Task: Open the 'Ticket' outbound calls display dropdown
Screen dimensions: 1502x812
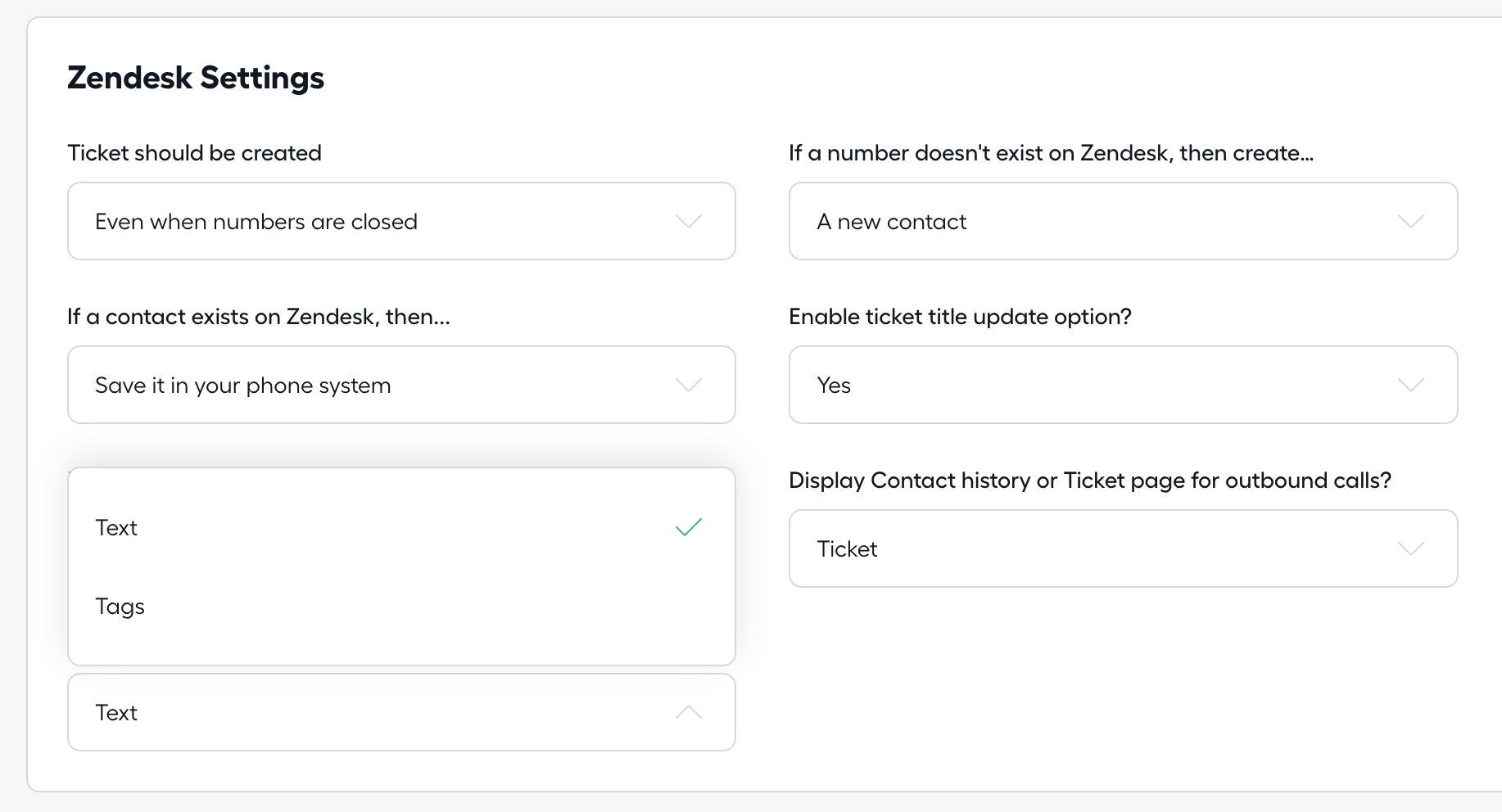Action: click(x=1123, y=548)
